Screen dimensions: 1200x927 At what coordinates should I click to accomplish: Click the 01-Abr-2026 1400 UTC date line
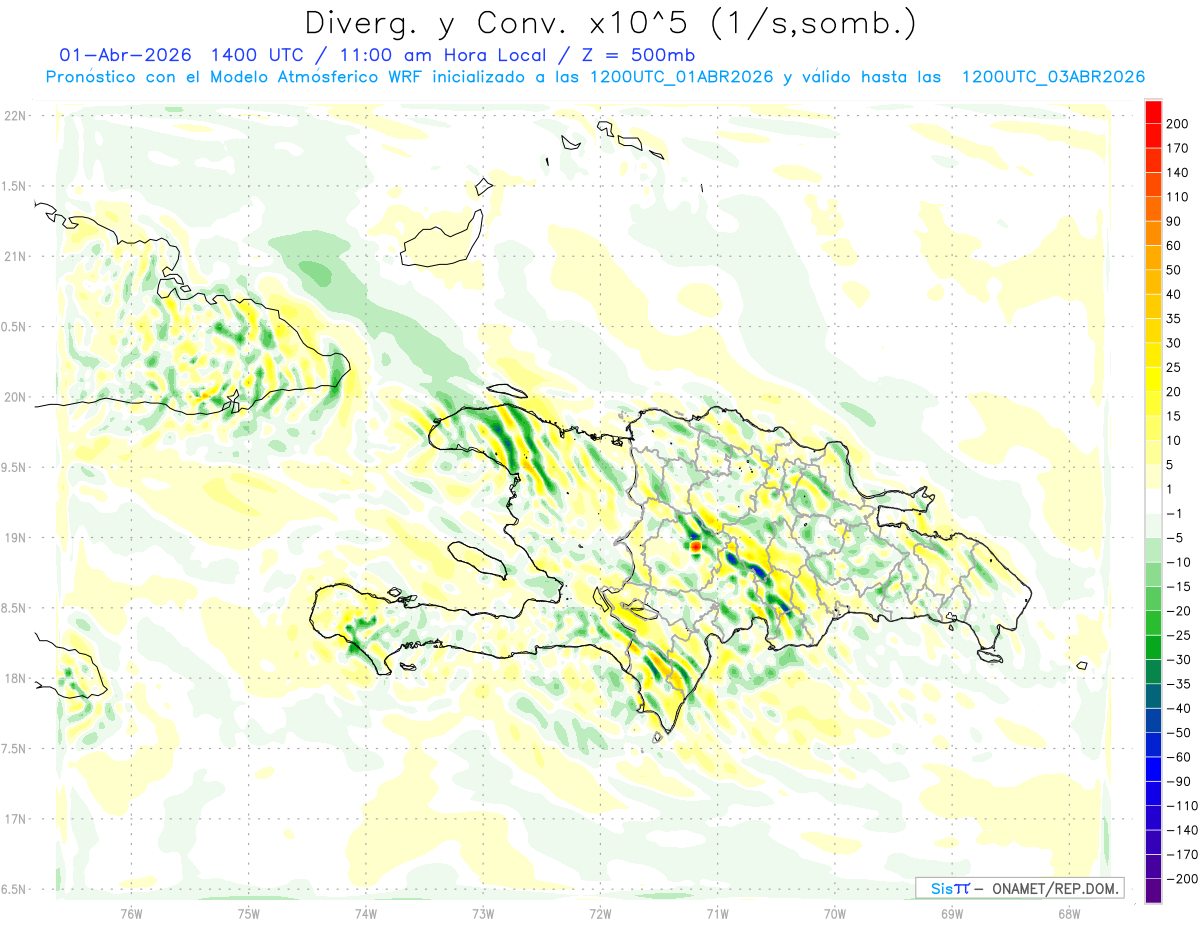[377, 55]
